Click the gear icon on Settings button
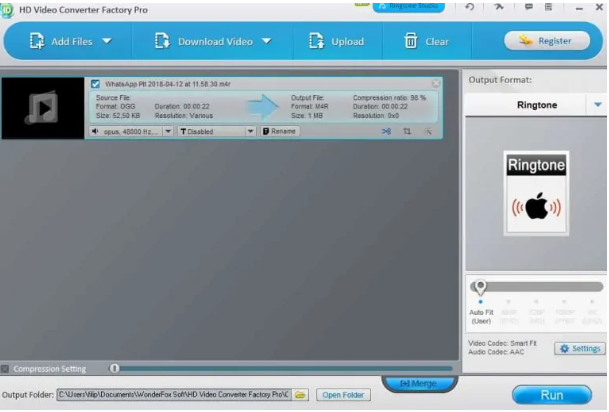The image size is (609, 412). pyautogui.click(x=564, y=349)
